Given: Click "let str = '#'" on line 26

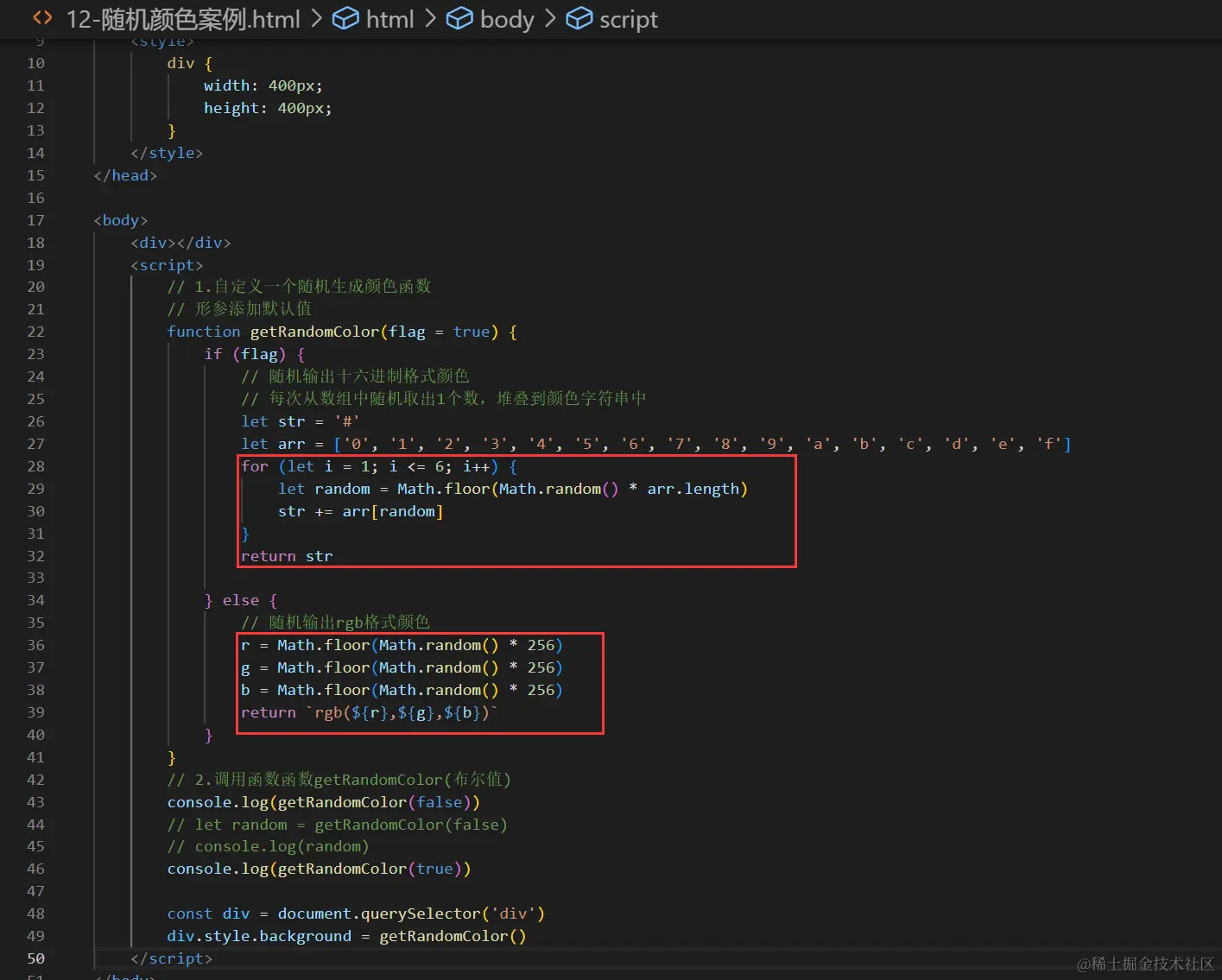Looking at the screenshot, I should 301,421.
